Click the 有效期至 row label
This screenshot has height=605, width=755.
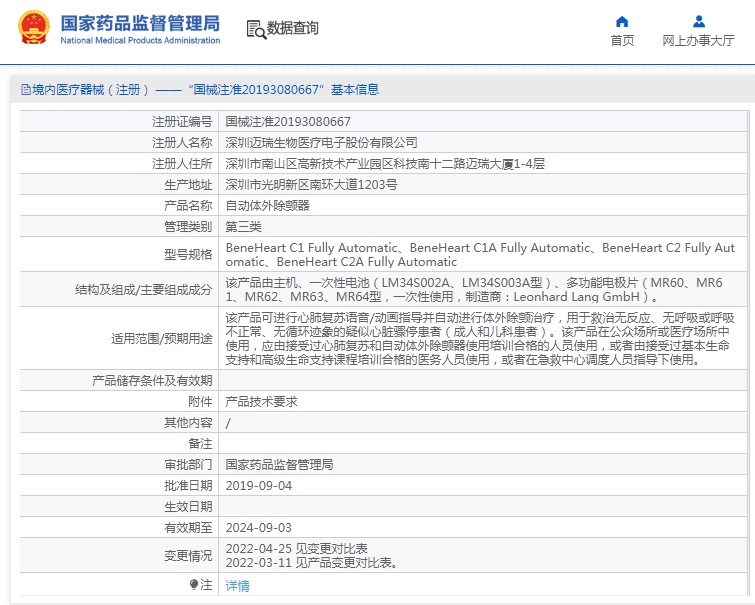(x=188, y=527)
